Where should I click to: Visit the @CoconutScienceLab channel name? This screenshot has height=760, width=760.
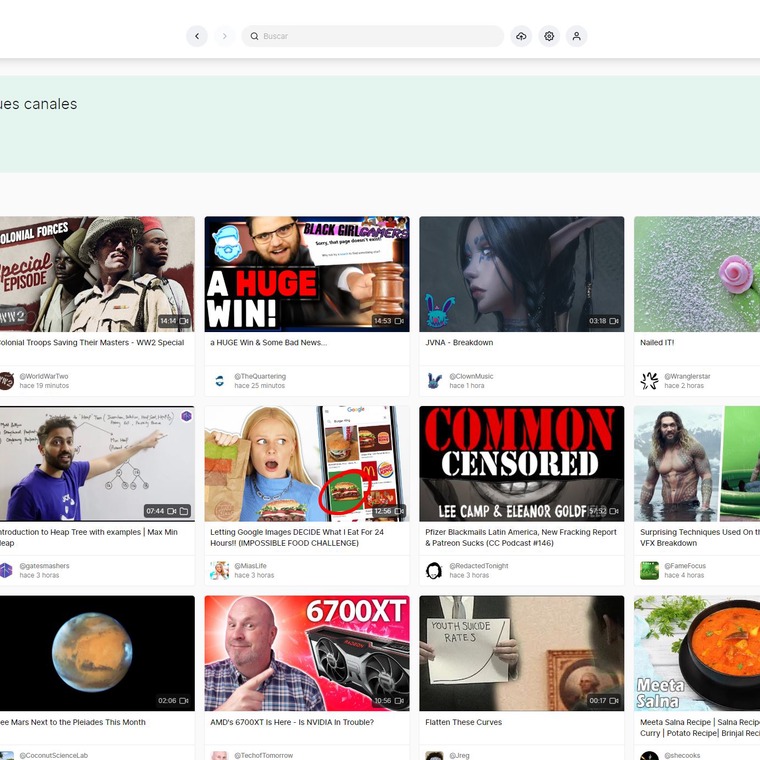[x=54, y=755]
